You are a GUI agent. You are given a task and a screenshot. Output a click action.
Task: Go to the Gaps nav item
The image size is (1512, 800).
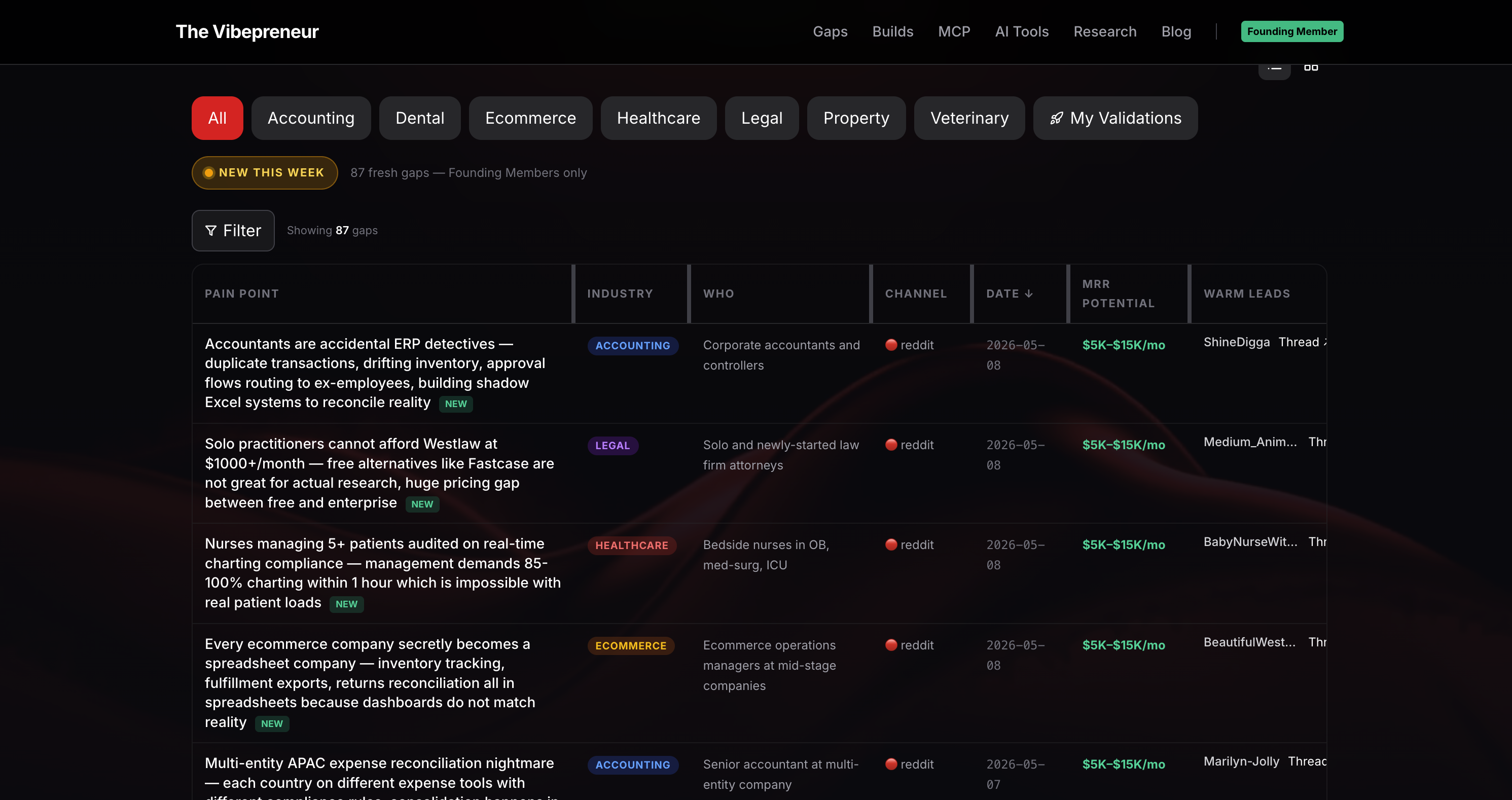(x=830, y=32)
